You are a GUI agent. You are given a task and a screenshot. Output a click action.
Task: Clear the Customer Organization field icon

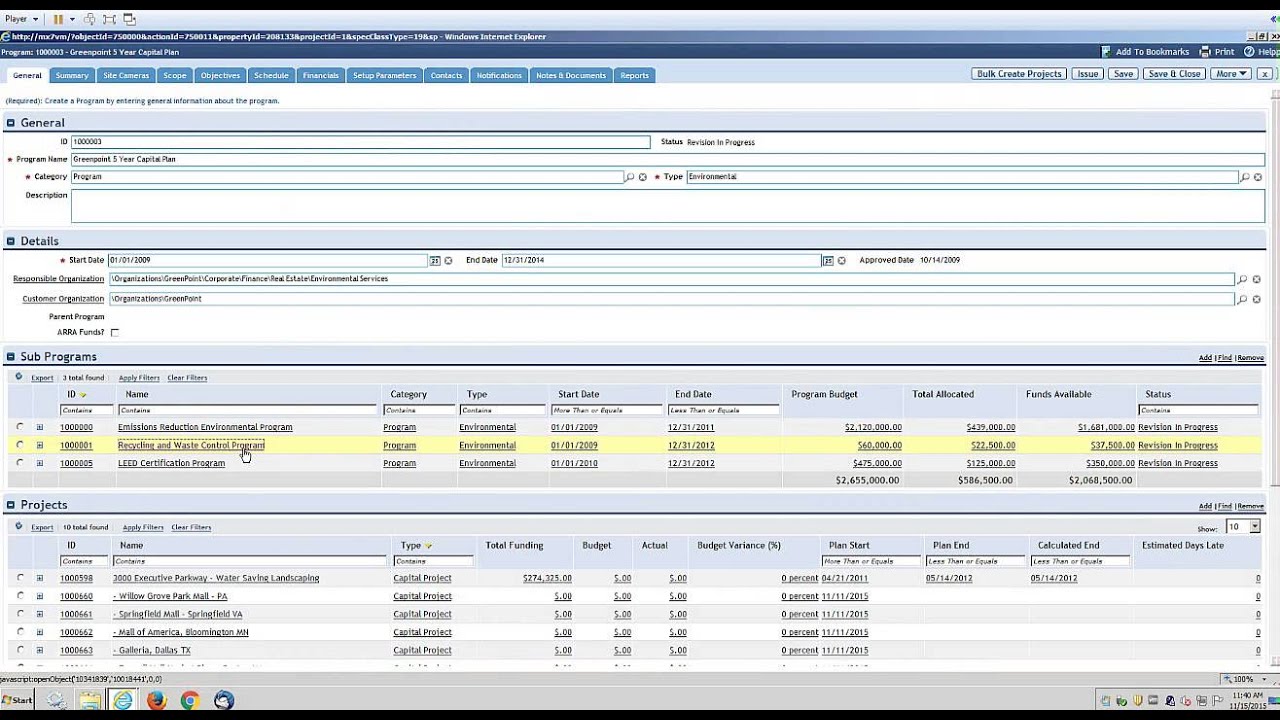click(1257, 299)
